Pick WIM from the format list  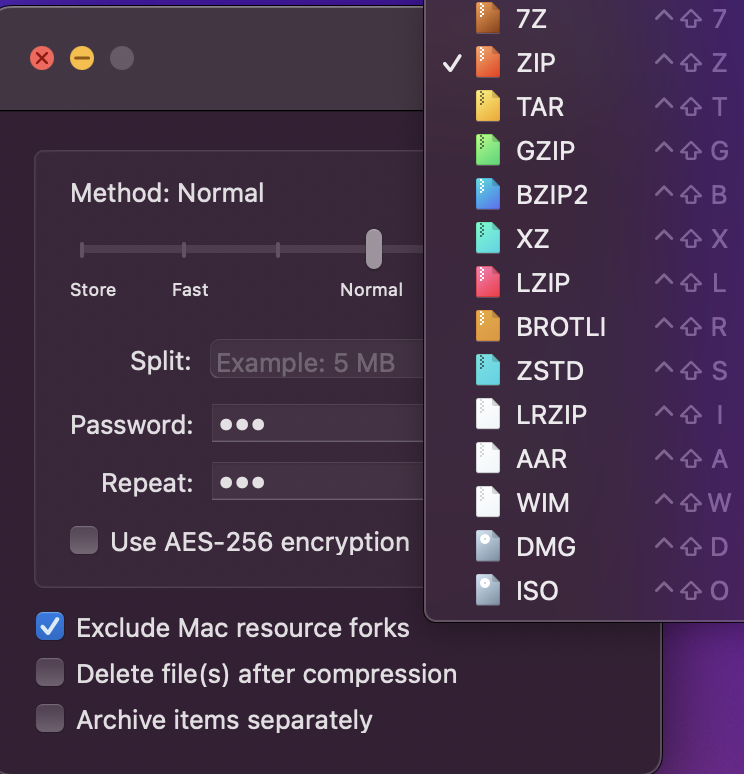pos(541,503)
